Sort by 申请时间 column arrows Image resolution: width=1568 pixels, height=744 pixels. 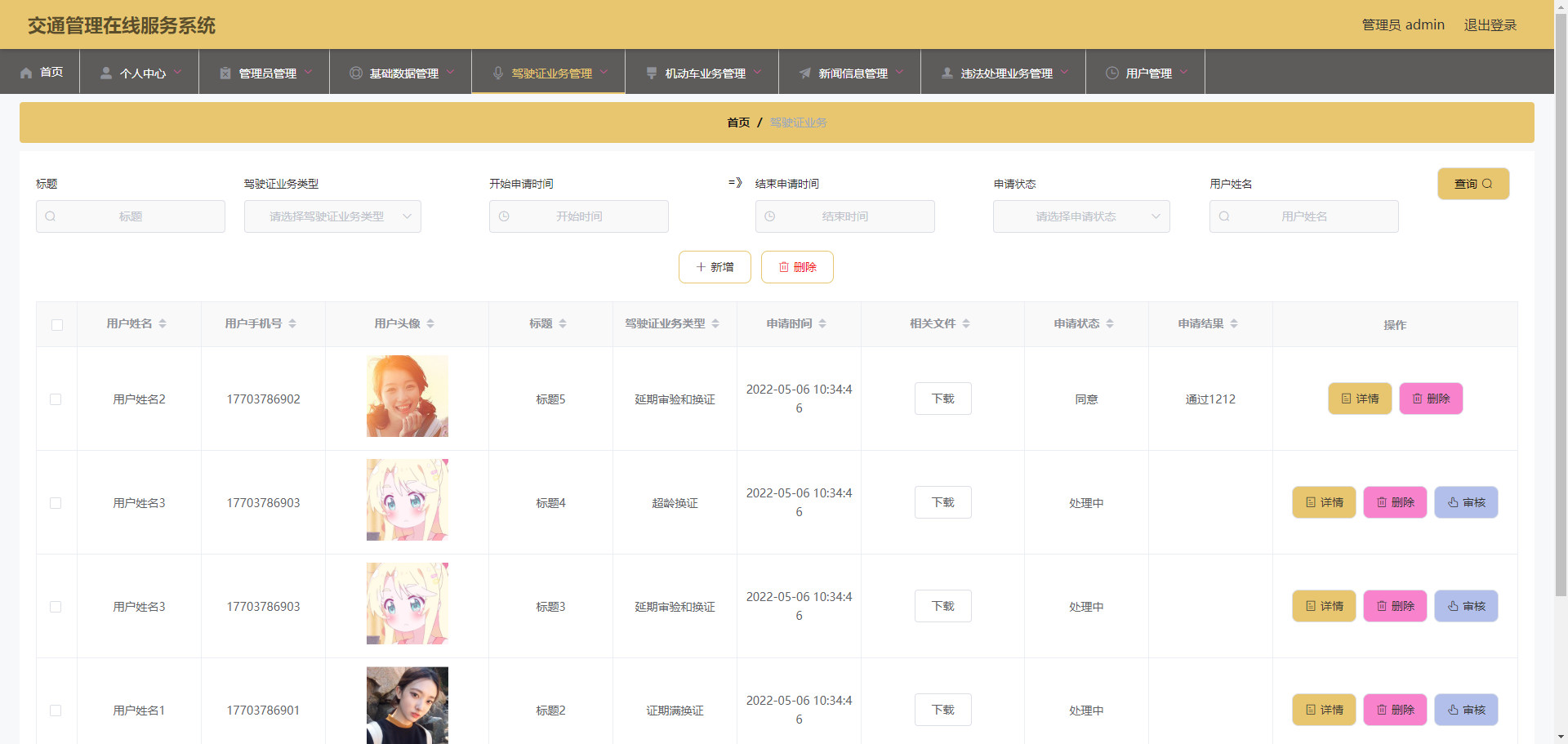822,323
